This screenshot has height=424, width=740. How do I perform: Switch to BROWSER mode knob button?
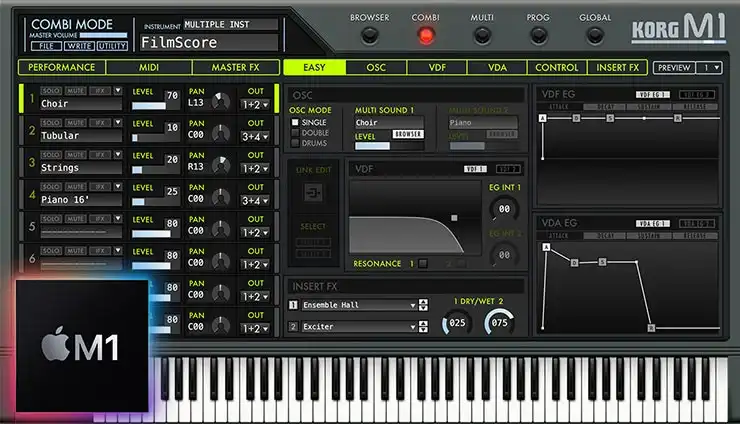(x=370, y=35)
